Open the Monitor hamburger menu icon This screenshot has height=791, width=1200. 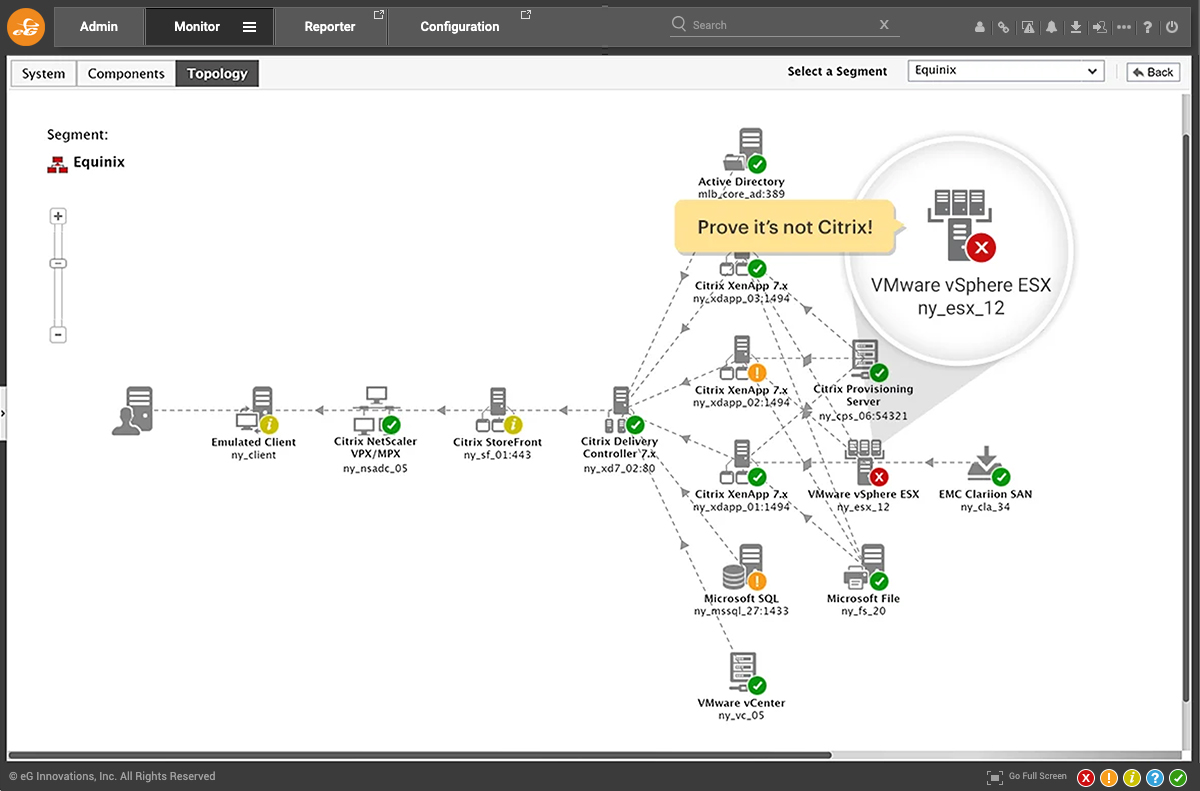pos(250,27)
